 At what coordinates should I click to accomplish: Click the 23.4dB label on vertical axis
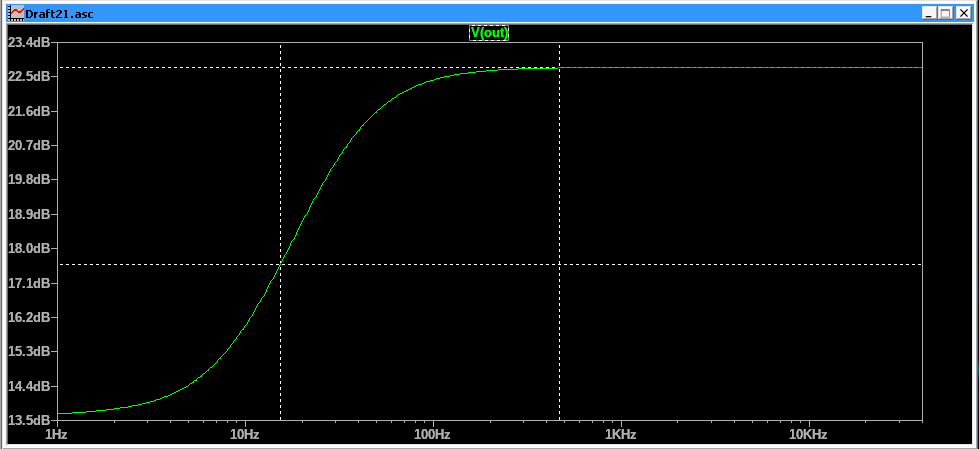[28, 43]
